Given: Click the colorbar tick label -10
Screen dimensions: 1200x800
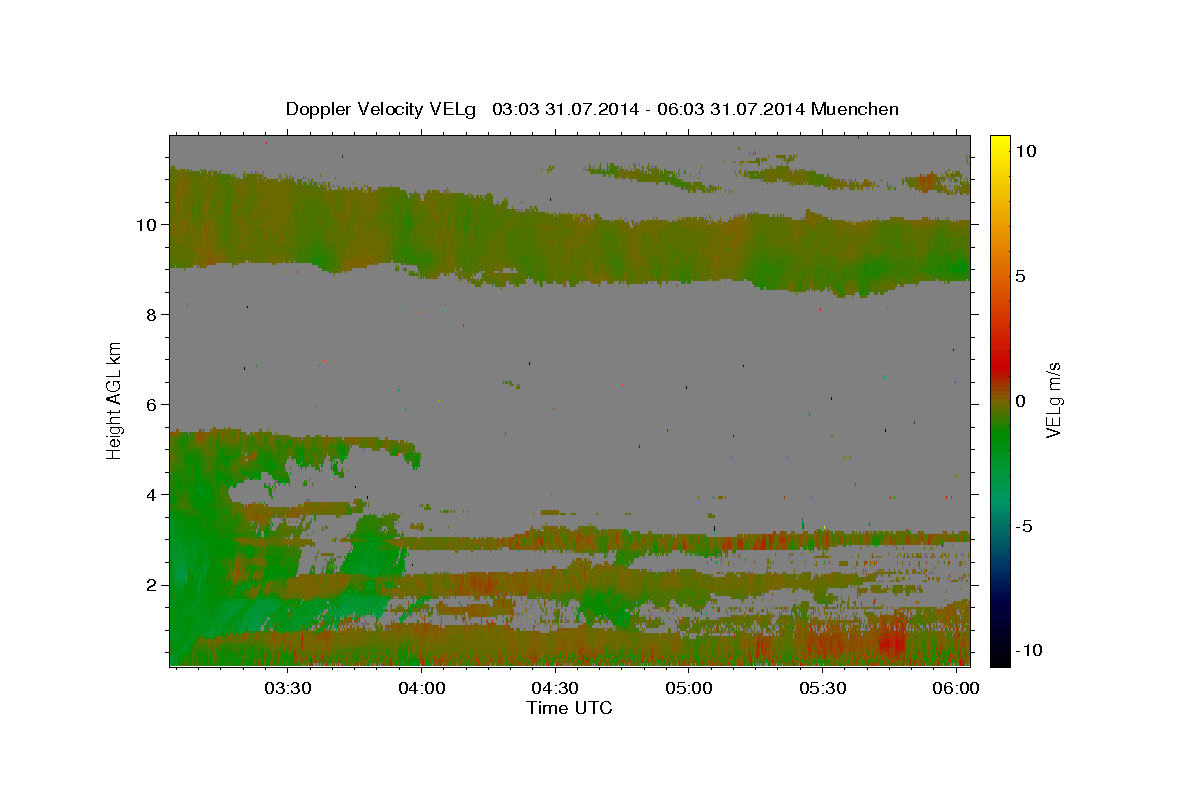Looking at the screenshot, I should pos(1029,651).
